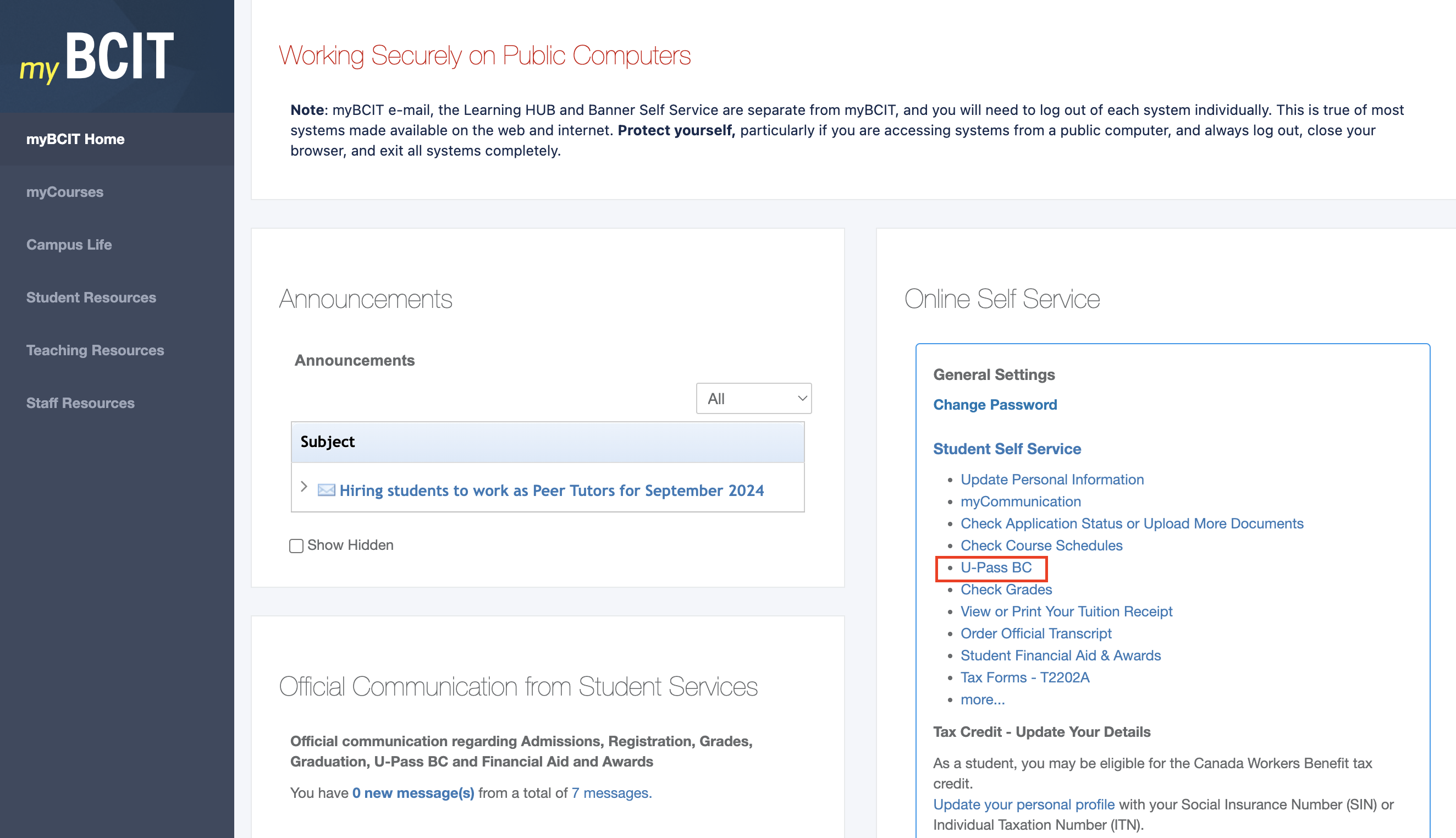This screenshot has width=1456, height=838.
Task: Open myCourses in the sidebar
Action: [64, 192]
